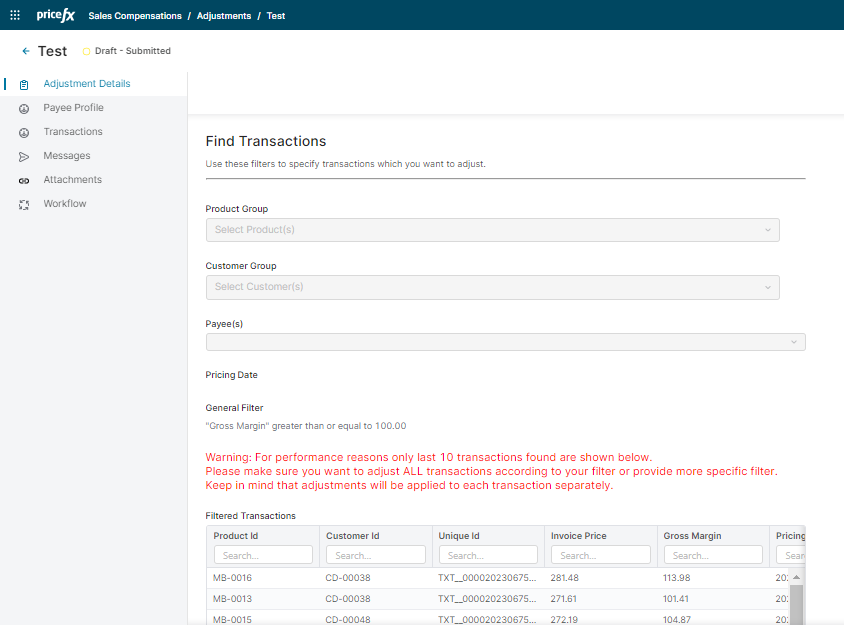This screenshot has height=625, width=844.
Task: Click the Adjustment Details clipboard icon
Action: [x=24, y=85]
